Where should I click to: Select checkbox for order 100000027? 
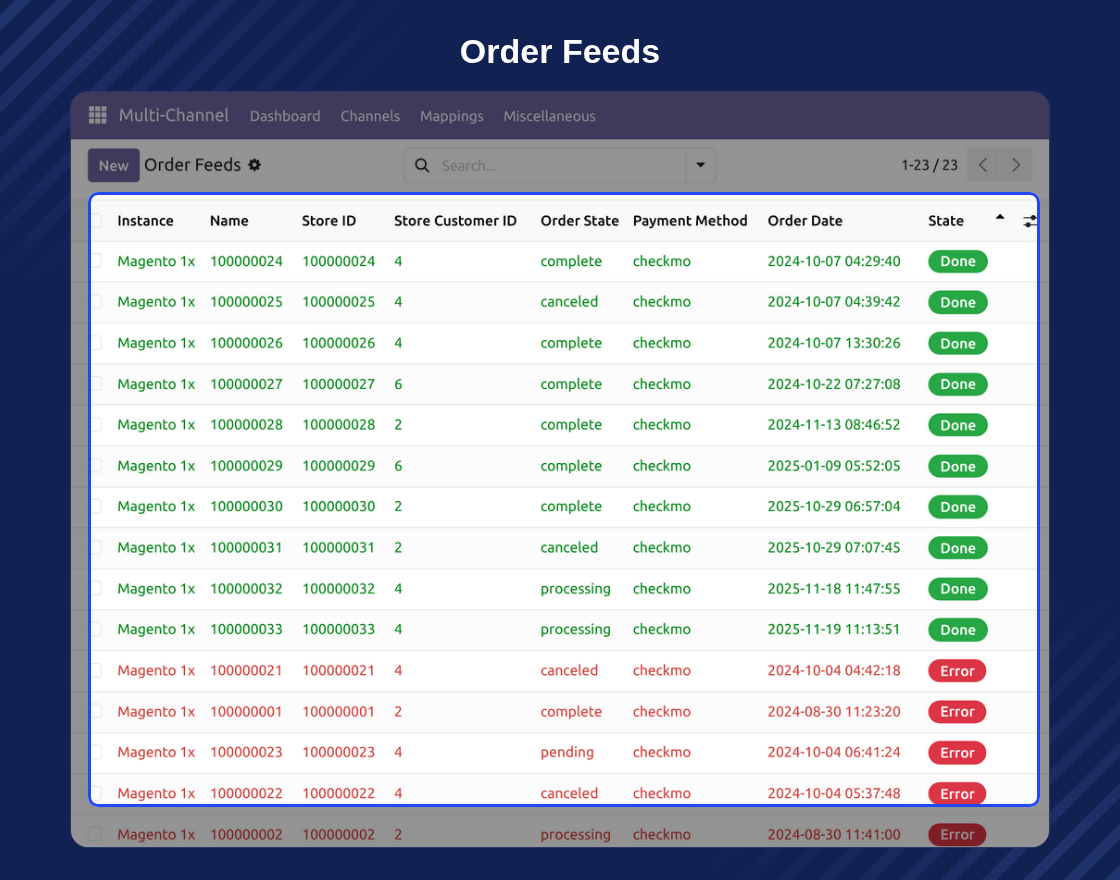96,384
